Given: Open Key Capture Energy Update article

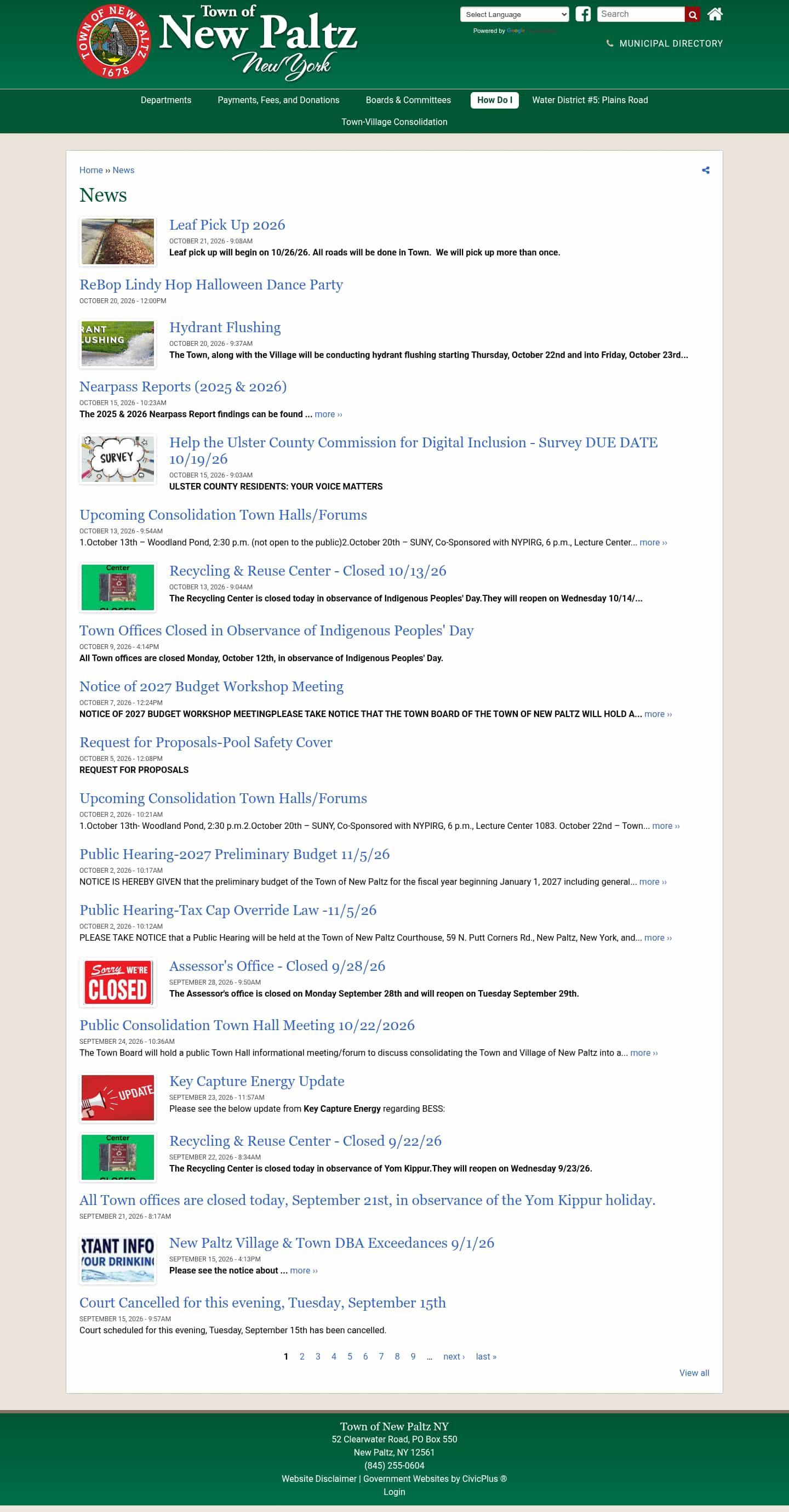Looking at the screenshot, I should (256, 1081).
